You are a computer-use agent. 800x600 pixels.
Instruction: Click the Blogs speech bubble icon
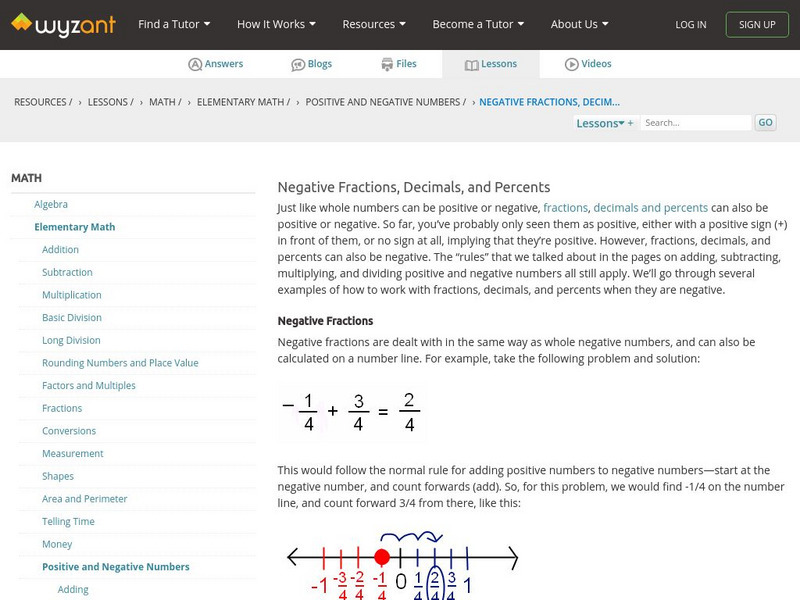(298, 64)
